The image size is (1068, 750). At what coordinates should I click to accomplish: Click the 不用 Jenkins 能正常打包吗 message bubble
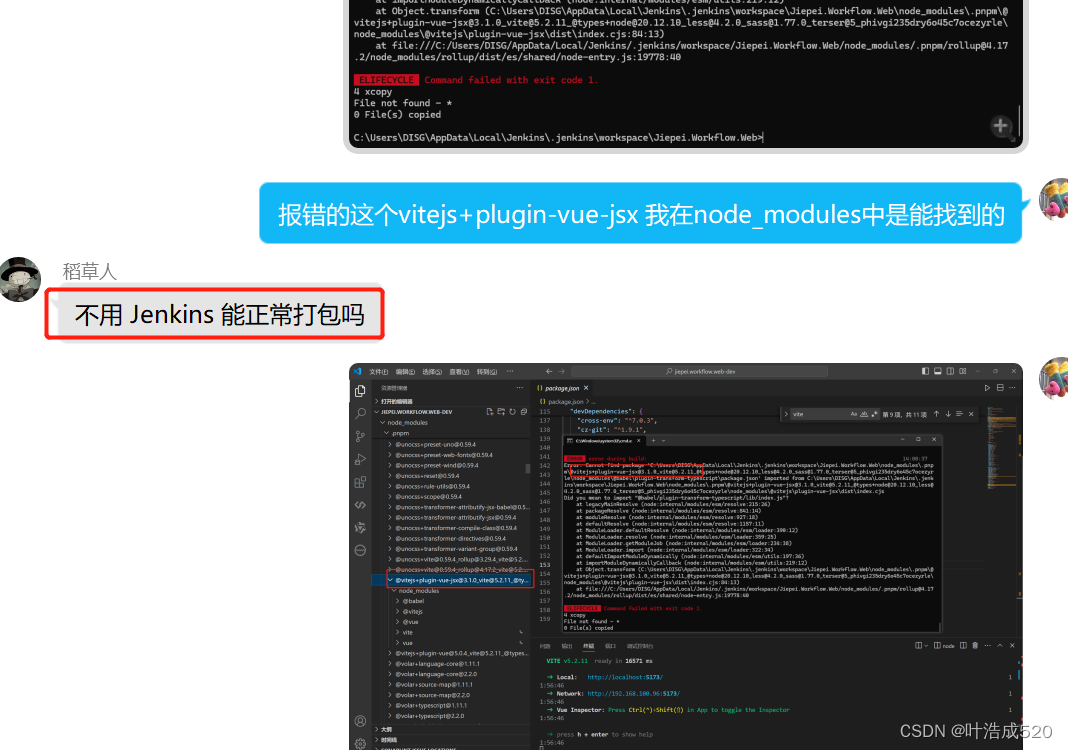[219, 315]
